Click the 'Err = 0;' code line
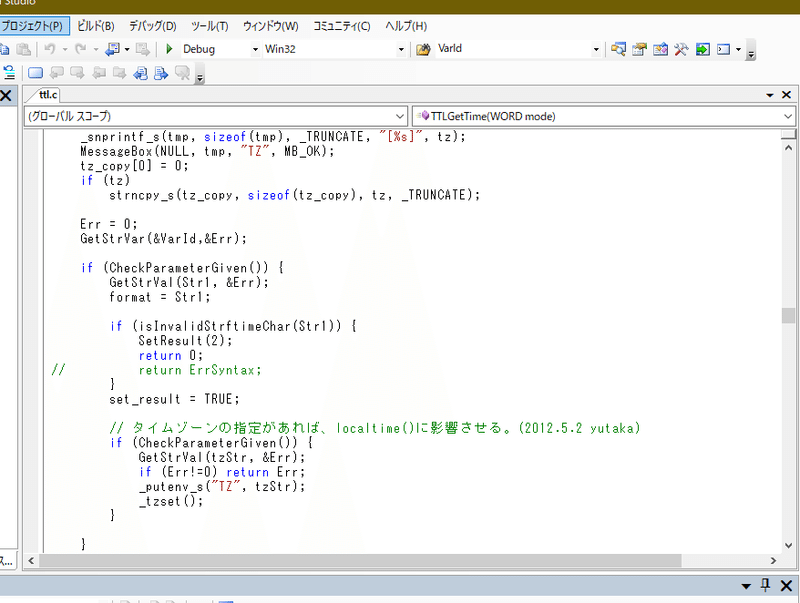800x603 pixels. click(x=109, y=224)
